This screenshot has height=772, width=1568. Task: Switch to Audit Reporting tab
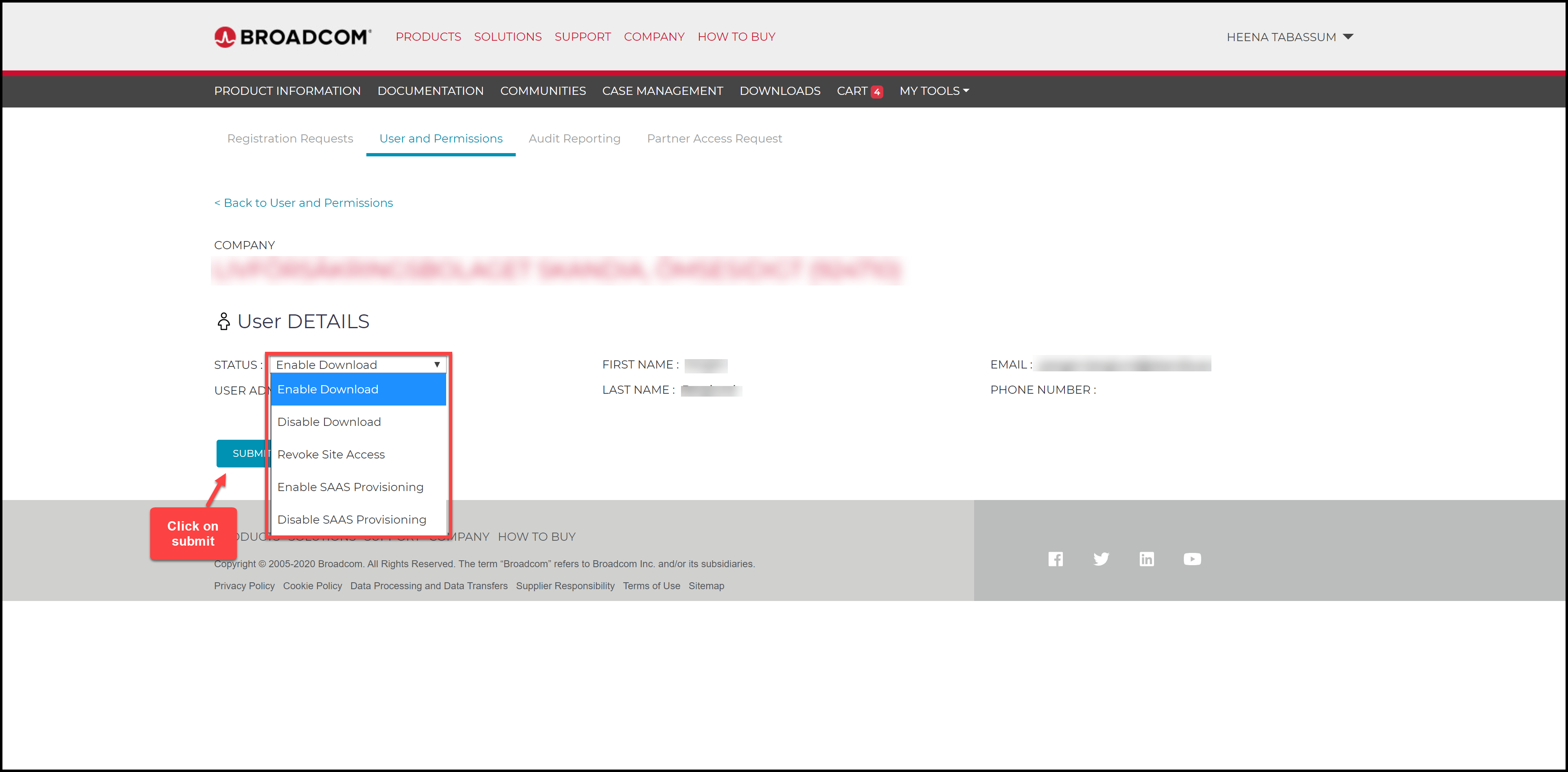574,139
